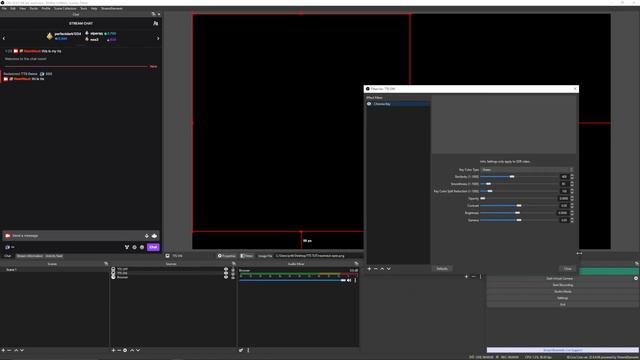Move the selected source up in Sources
Viewport: 640px width, 360px height.
(132, 350)
